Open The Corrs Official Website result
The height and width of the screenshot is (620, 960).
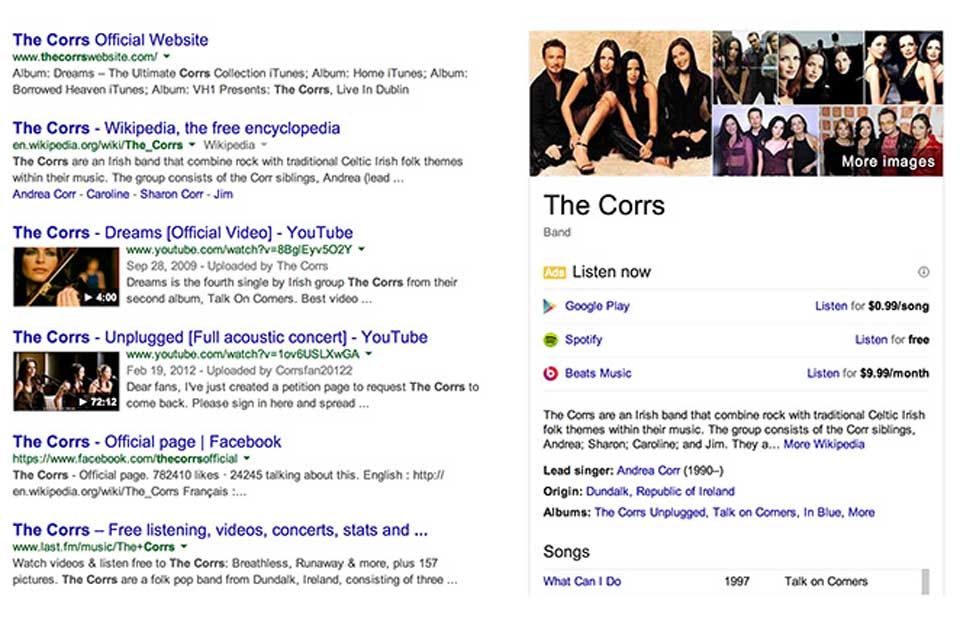click(x=110, y=40)
